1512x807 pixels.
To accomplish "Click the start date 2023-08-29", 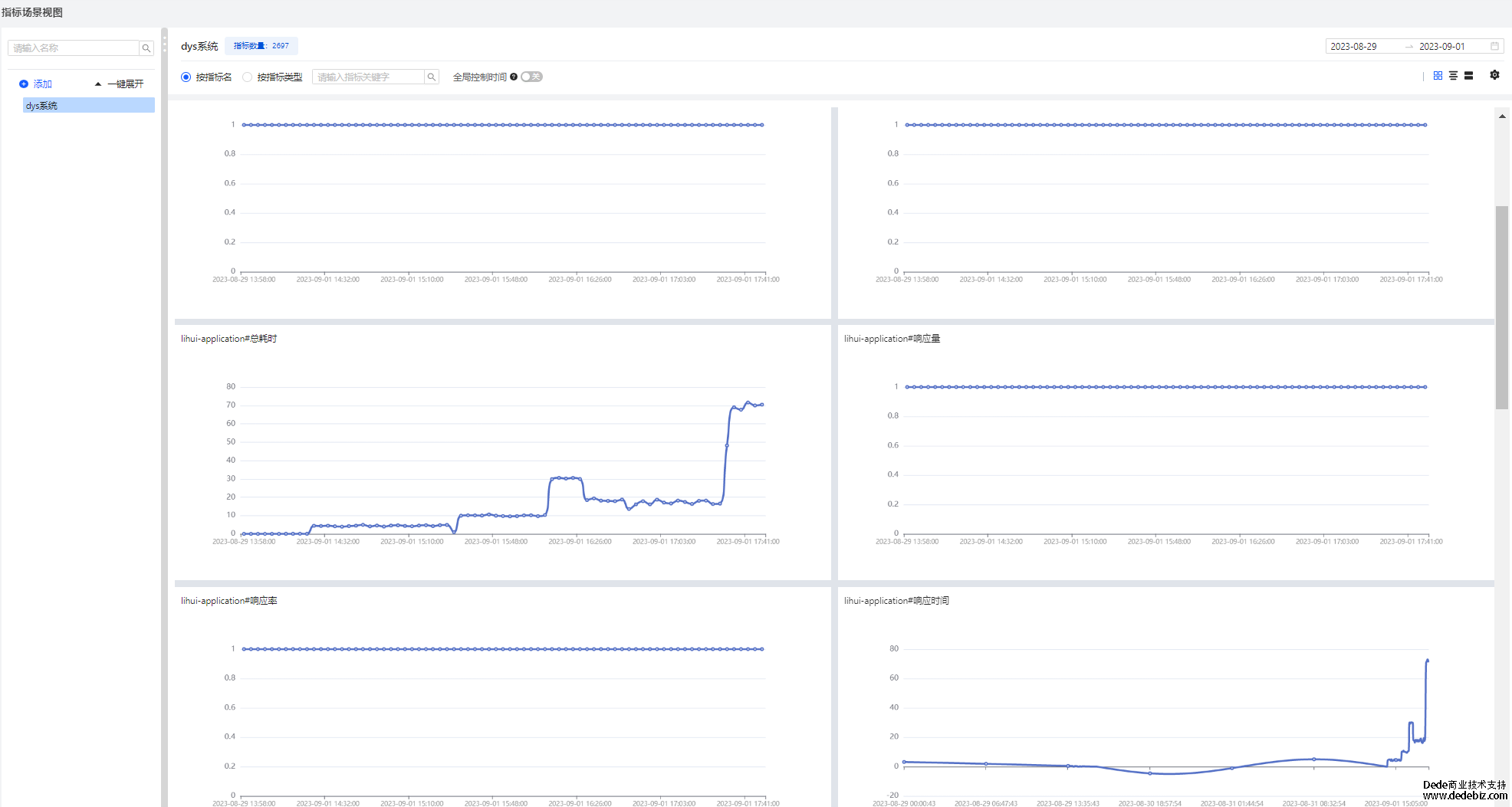I will click(1353, 47).
